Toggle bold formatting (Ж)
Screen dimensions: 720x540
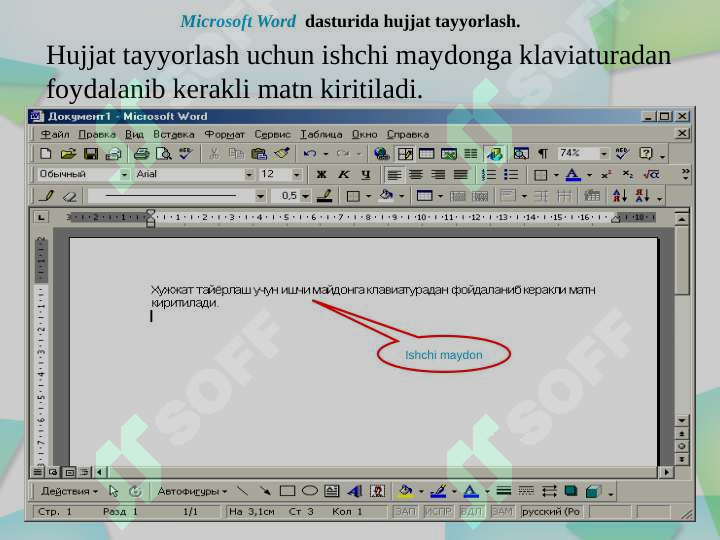click(x=321, y=174)
